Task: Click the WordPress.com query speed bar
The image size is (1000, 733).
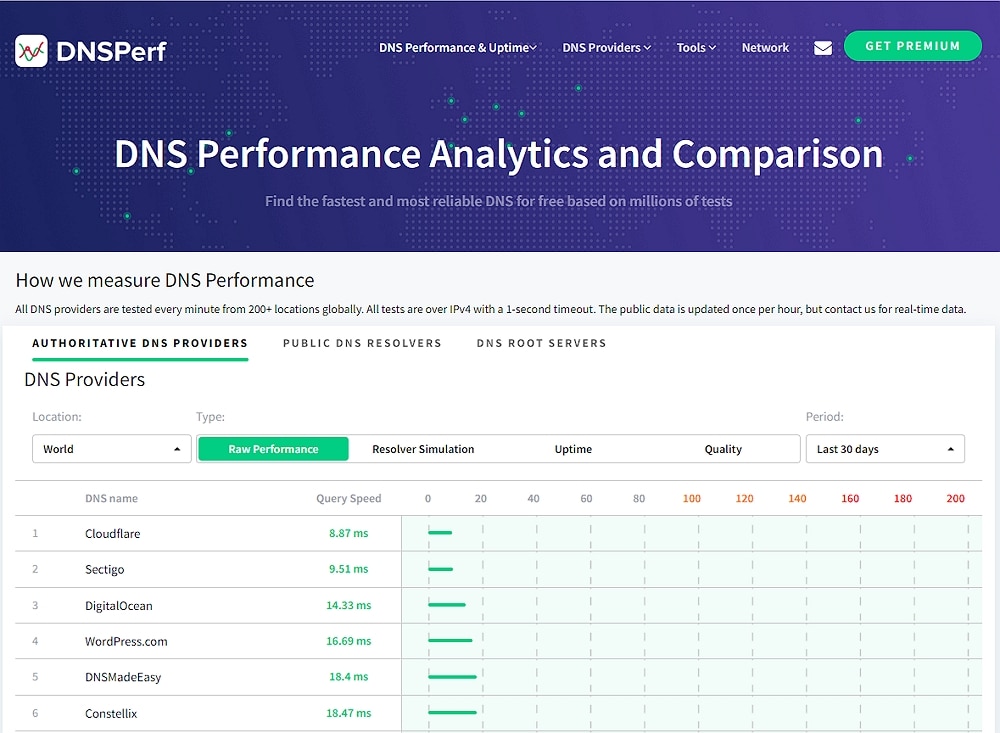Action: (450, 640)
